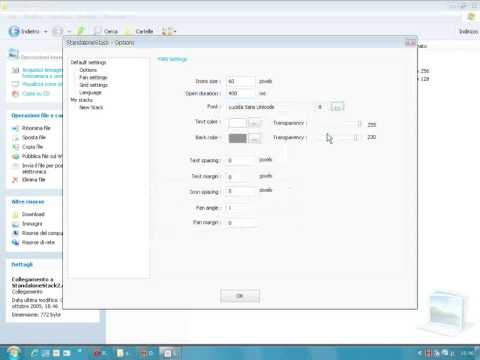The height and width of the screenshot is (360, 480).
Task: Click the OK button in Options dialog
Action: click(240, 296)
